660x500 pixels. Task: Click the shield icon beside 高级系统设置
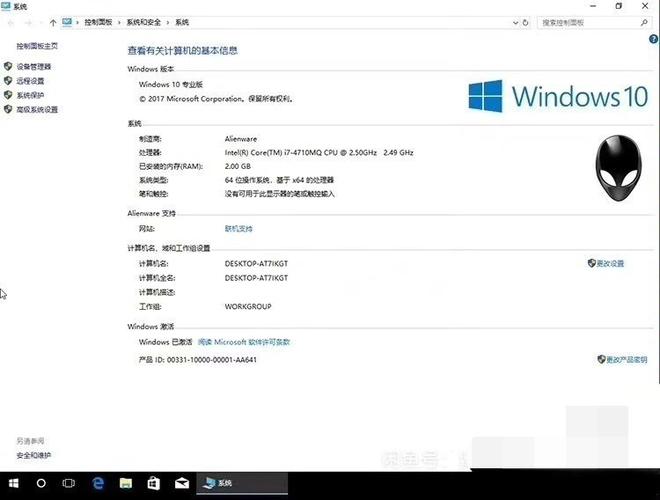coord(8,109)
